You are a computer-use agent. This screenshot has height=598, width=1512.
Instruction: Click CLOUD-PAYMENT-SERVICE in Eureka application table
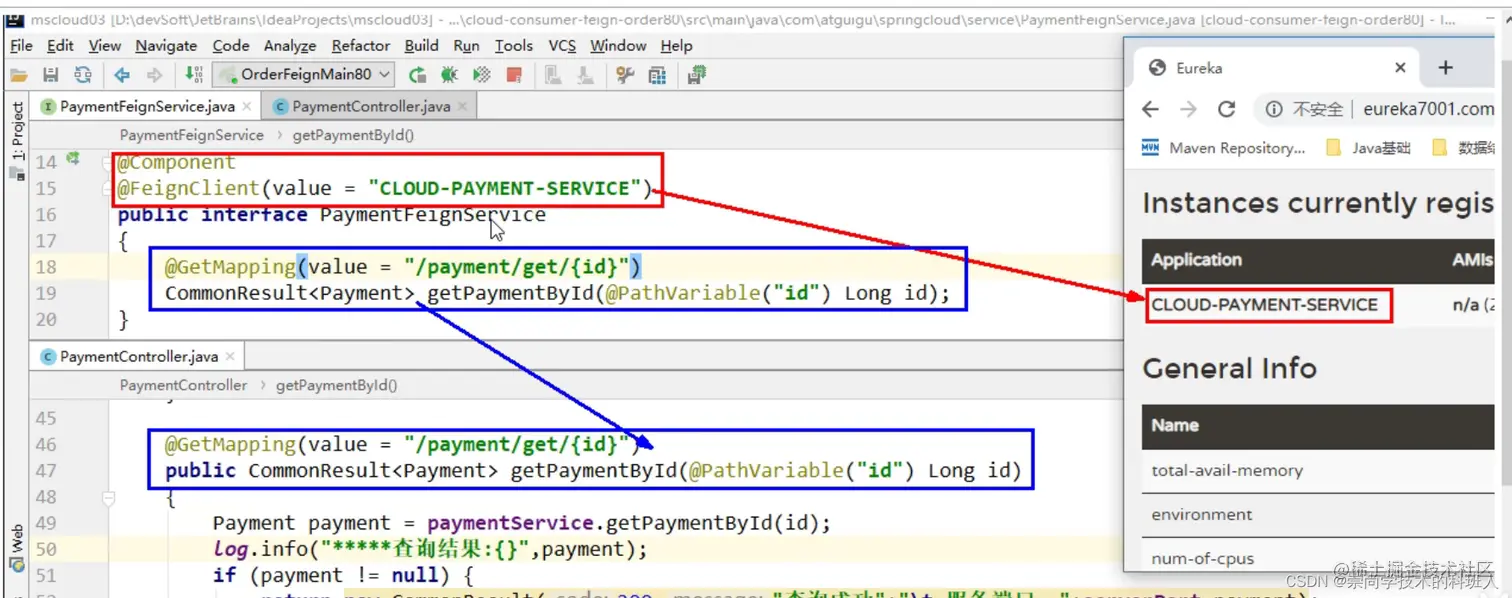(1264, 305)
